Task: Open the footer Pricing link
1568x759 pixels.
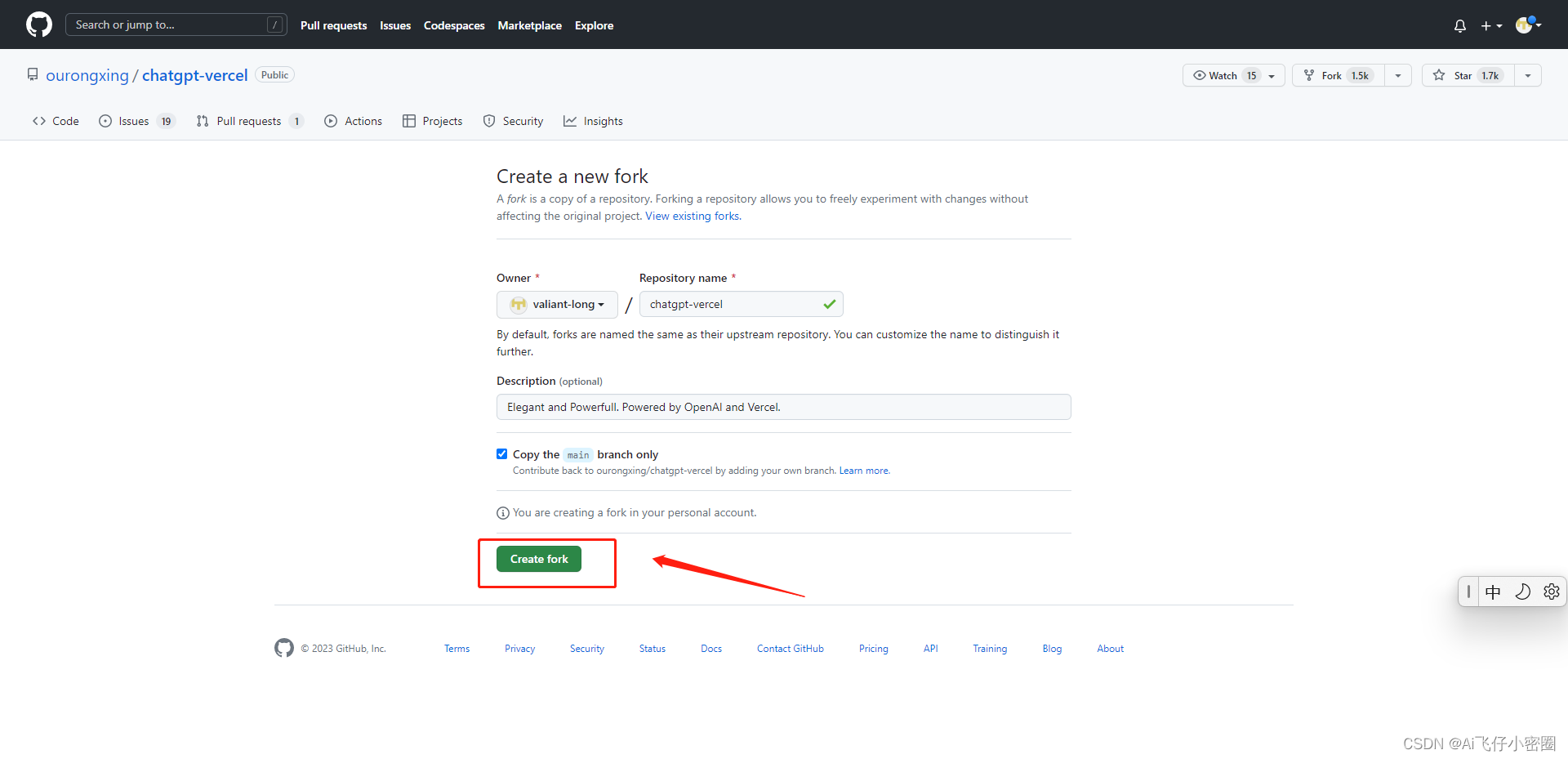Action: (874, 649)
